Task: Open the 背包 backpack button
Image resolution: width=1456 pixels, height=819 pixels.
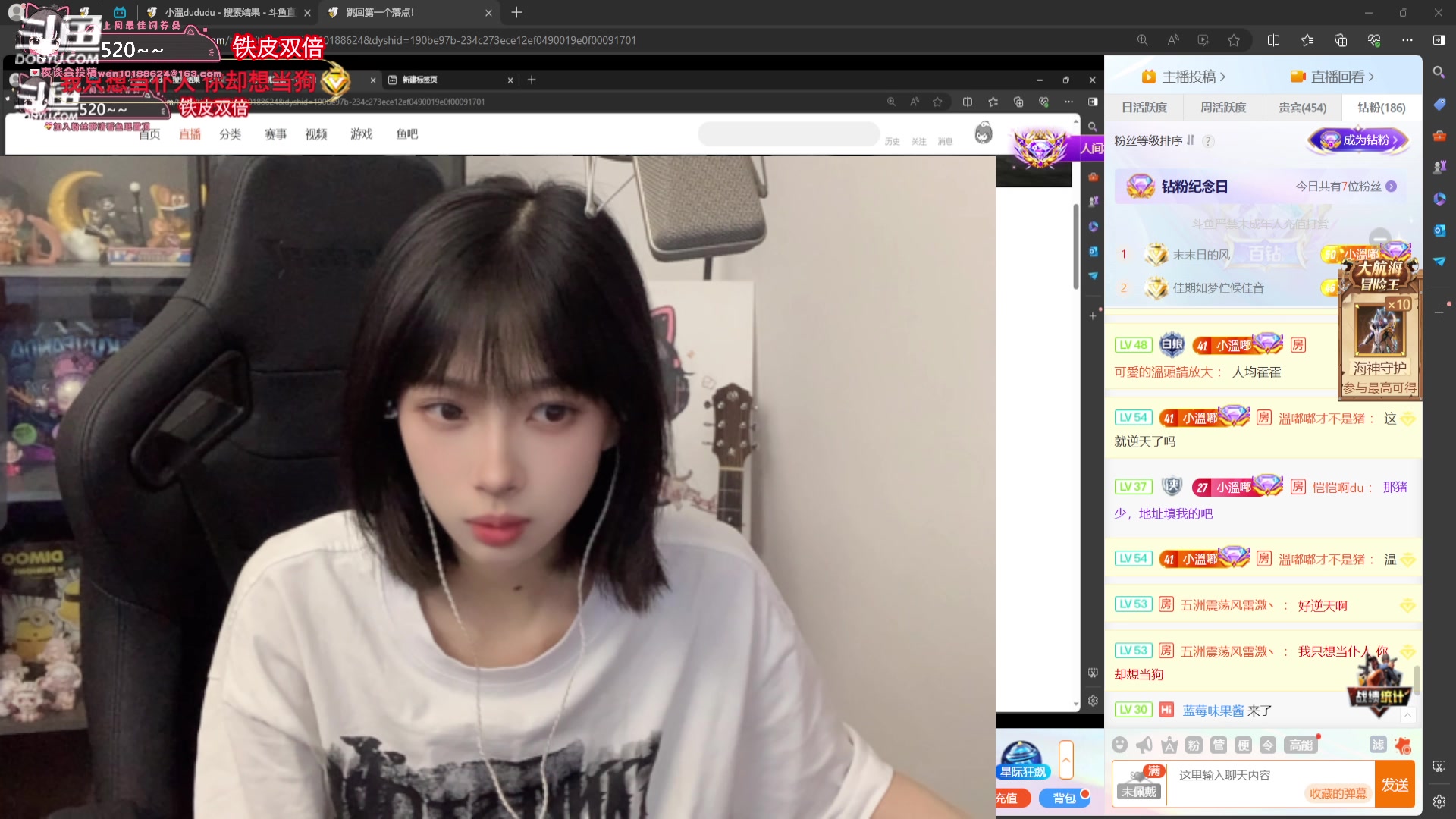Action: pos(1064,798)
